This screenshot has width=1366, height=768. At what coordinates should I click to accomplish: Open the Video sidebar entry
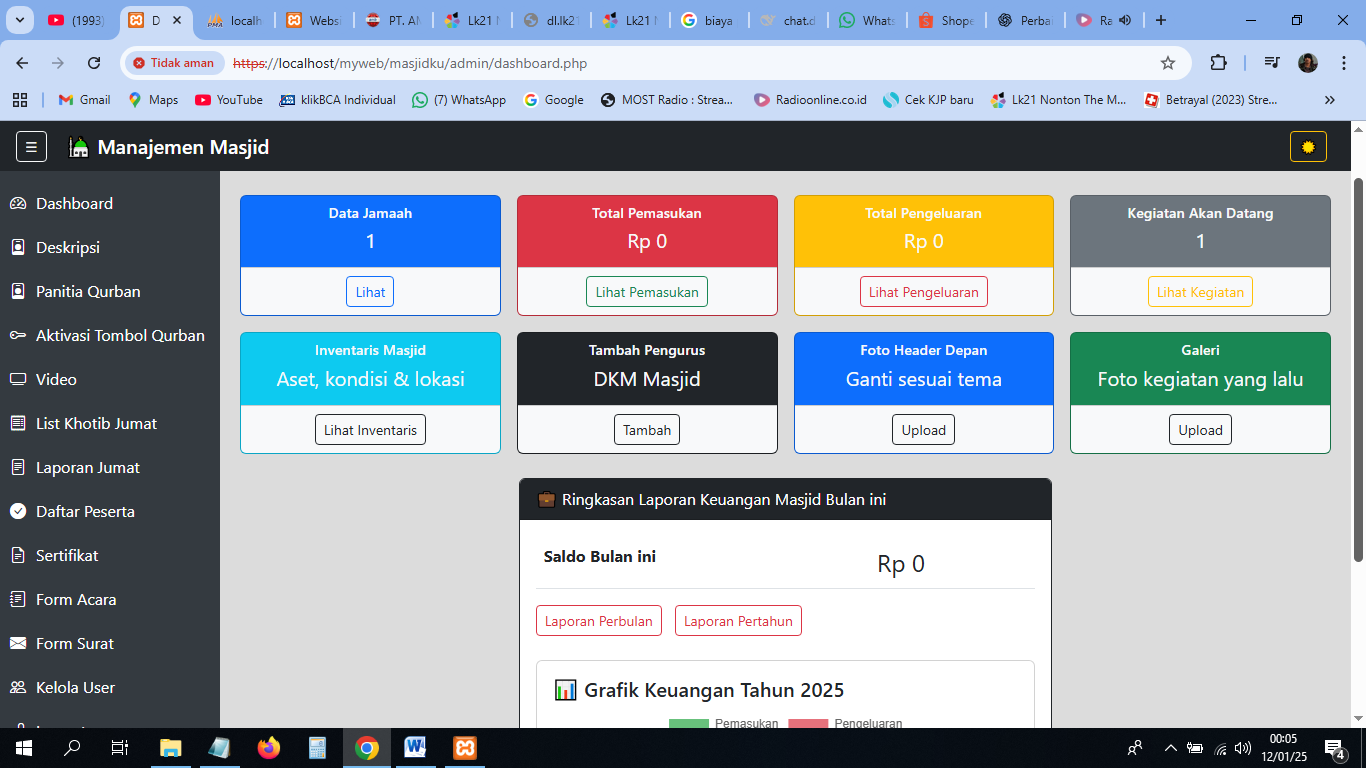click(x=56, y=379)
